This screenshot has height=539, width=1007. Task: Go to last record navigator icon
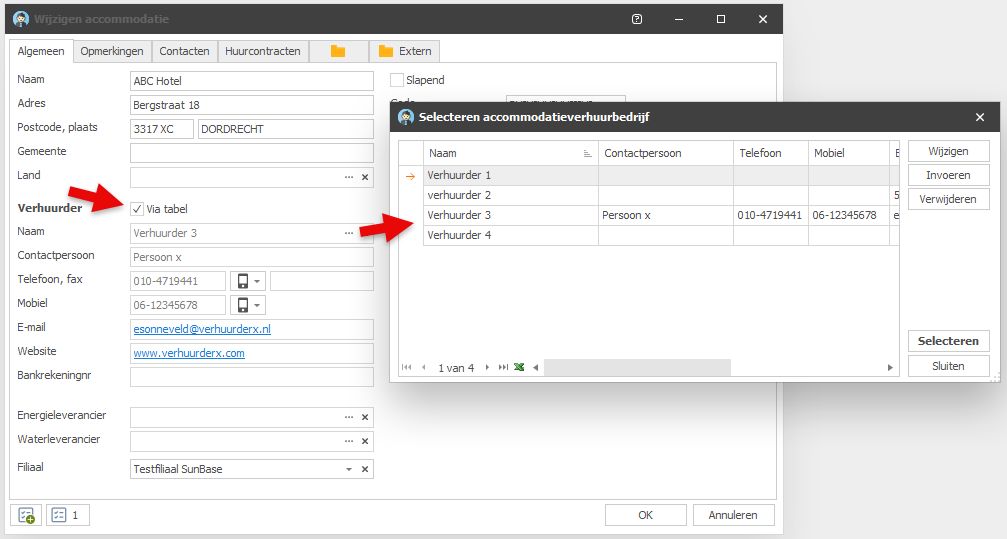[x=504, y=367]
